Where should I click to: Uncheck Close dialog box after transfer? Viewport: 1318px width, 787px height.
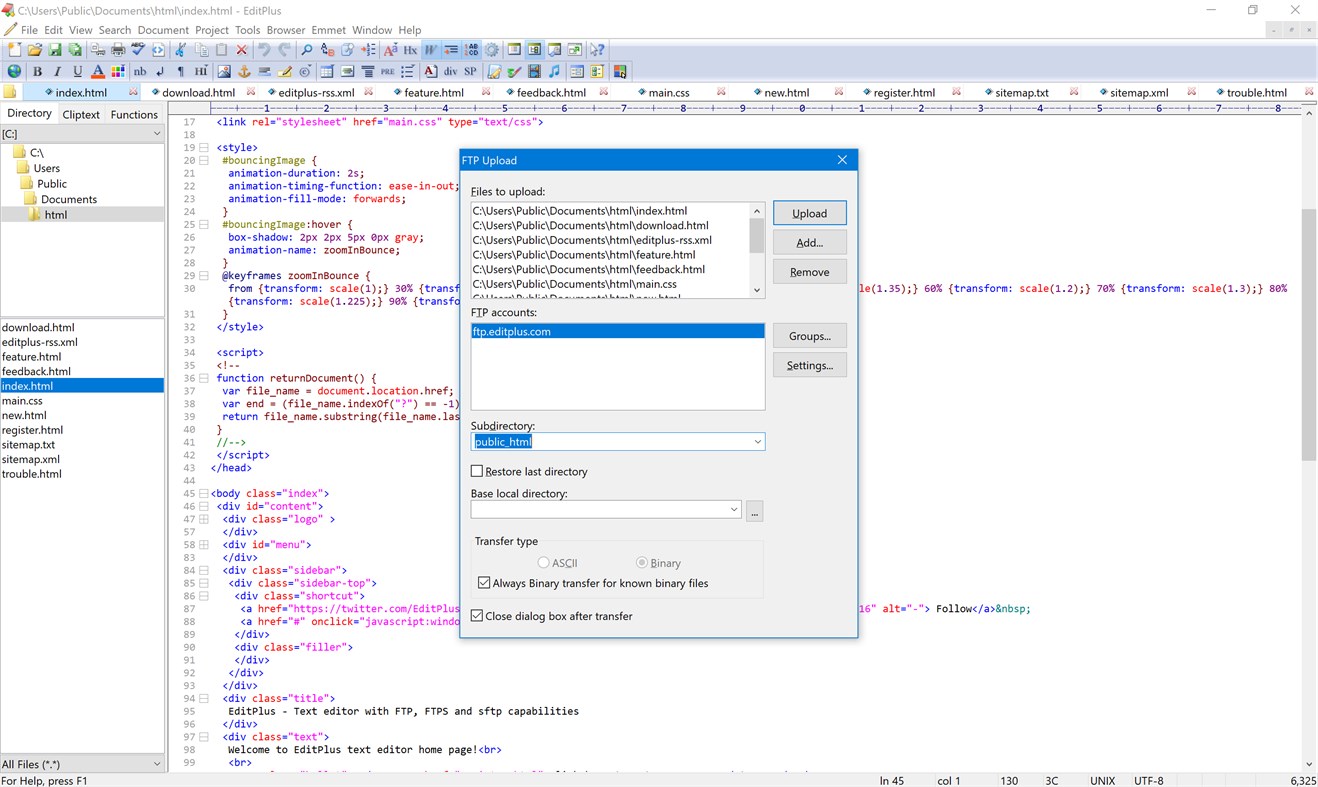click(x=477, y=616)
